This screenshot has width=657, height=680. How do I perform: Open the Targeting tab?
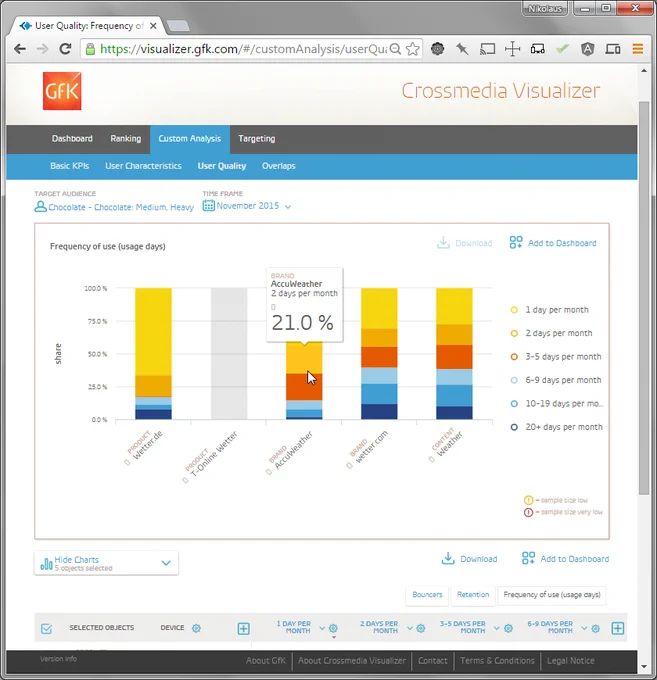pos(256,139)
